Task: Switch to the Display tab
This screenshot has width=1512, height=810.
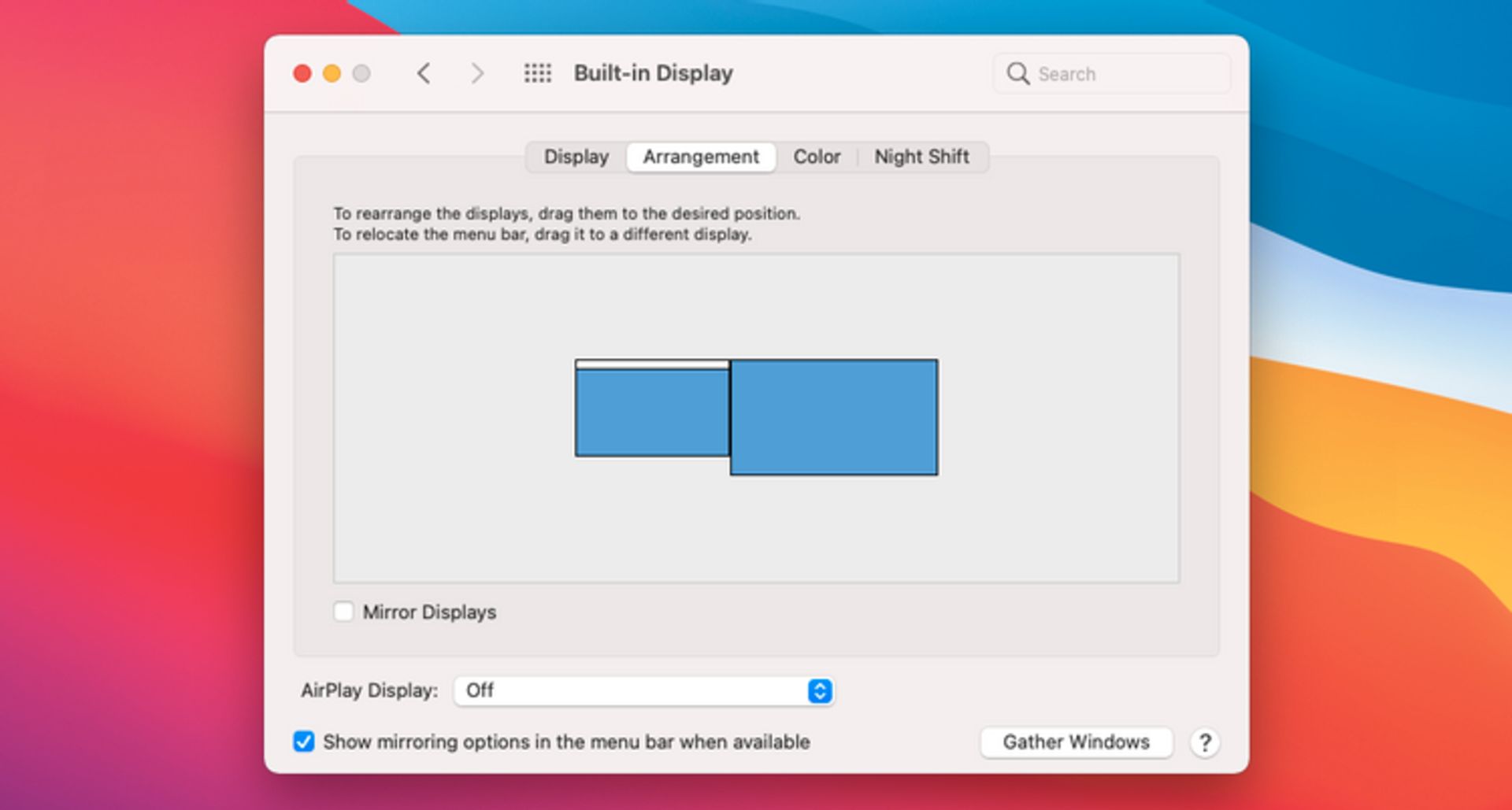Action: (x=576, y=157)
